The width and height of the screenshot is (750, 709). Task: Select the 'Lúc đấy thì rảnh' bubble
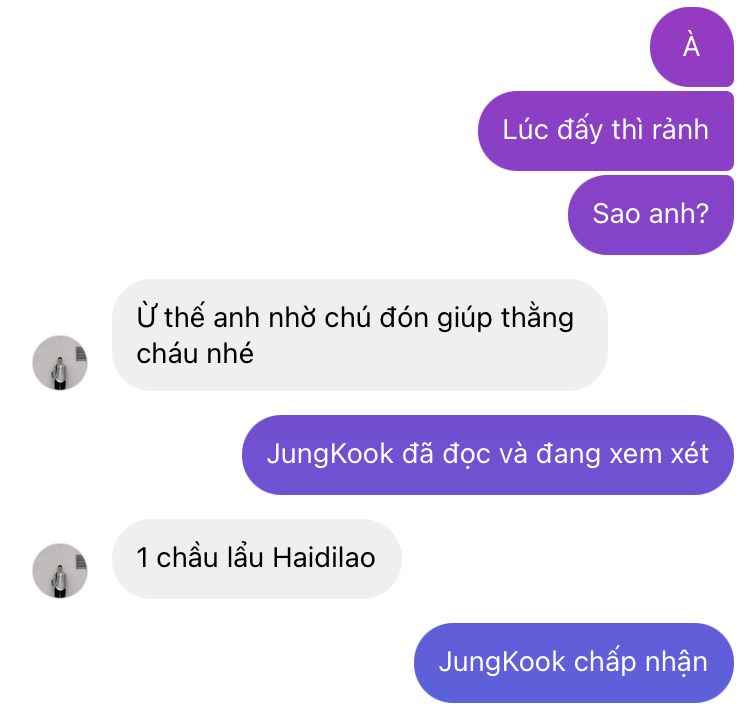606,131
